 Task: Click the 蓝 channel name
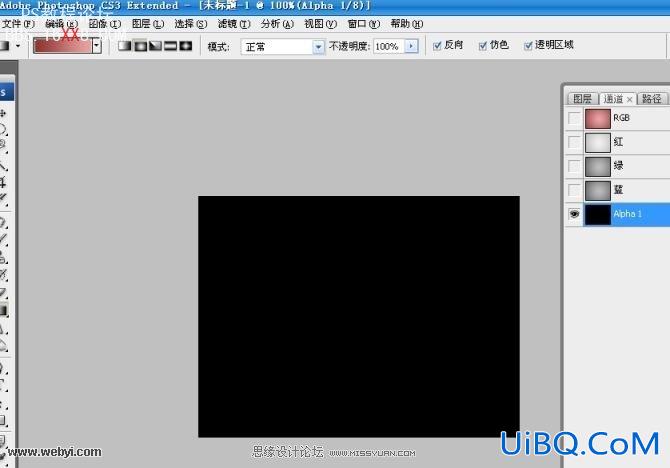pyautogui.click(x=618, y=189)
